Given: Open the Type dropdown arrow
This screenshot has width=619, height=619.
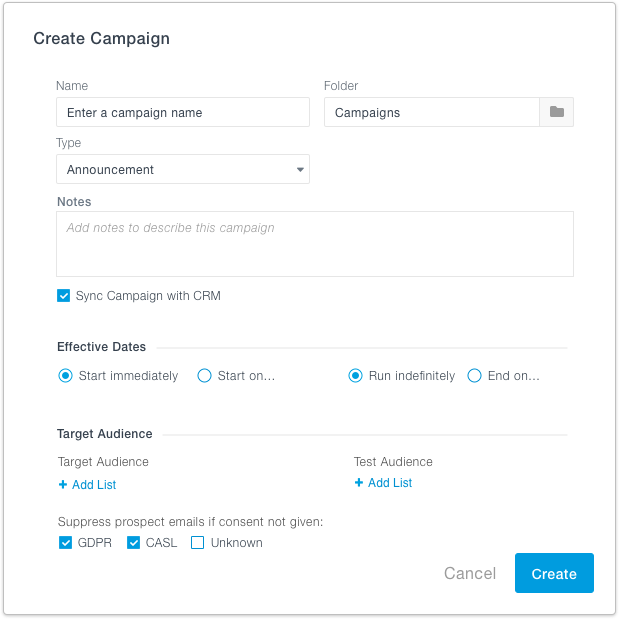Looking at the screenshot, I should click(300, 169).
